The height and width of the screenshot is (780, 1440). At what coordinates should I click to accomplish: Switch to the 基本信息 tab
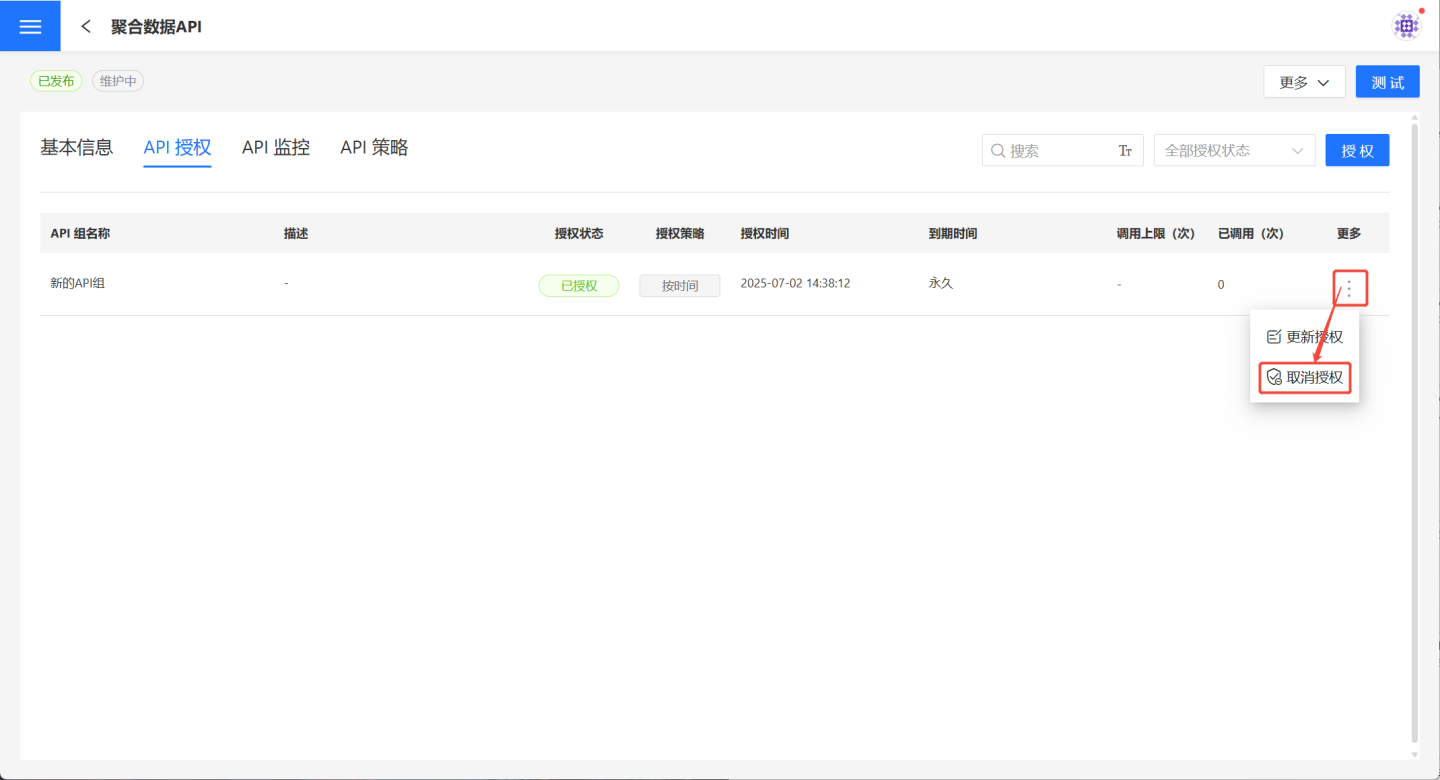pos(77,148)
